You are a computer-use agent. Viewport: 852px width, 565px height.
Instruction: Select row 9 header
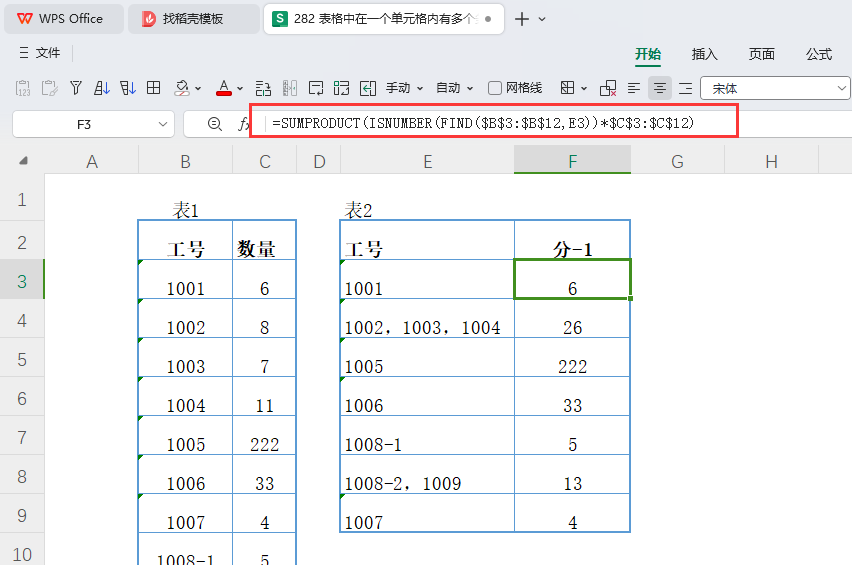click(x=22, y=515)
